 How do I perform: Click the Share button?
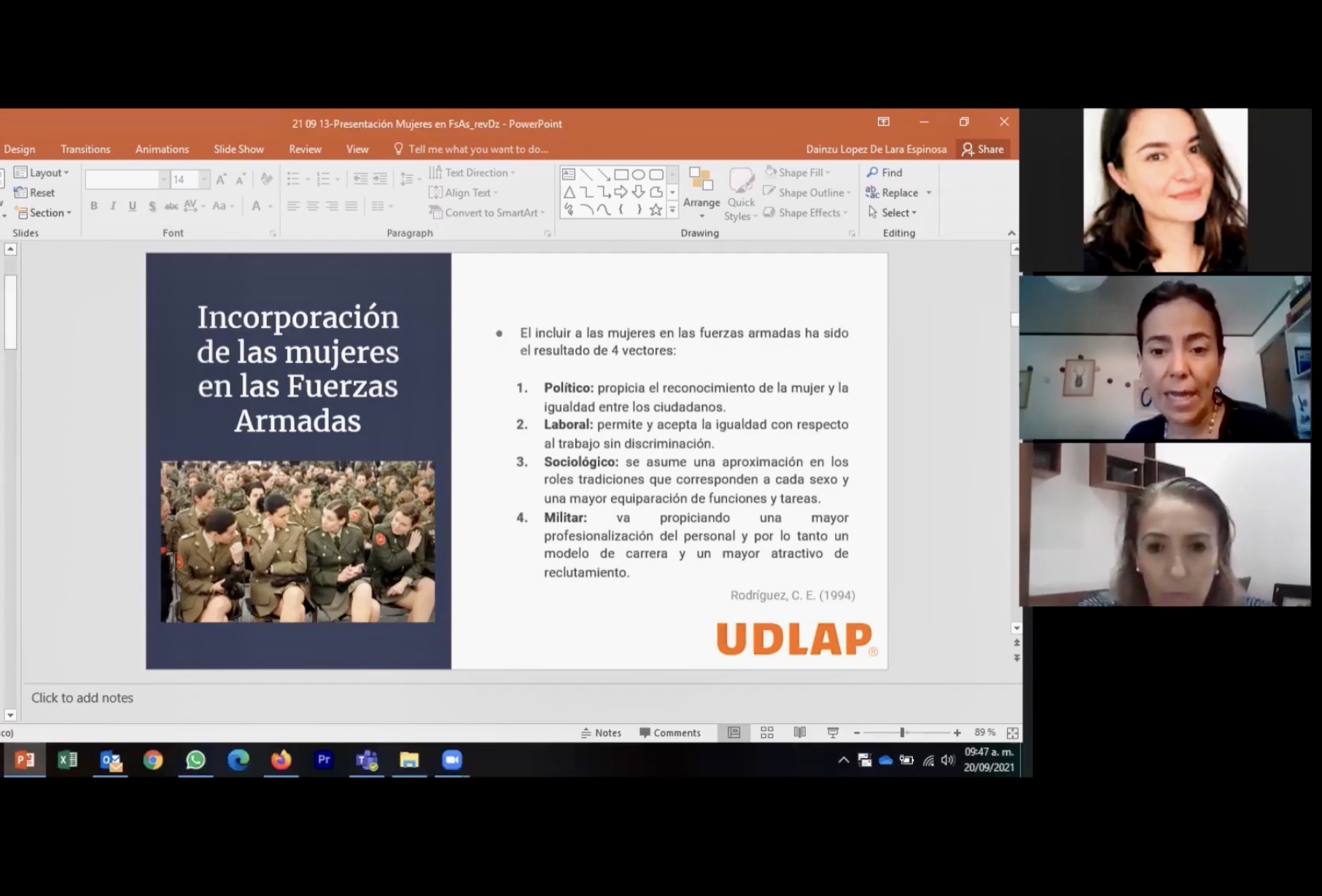983,149
